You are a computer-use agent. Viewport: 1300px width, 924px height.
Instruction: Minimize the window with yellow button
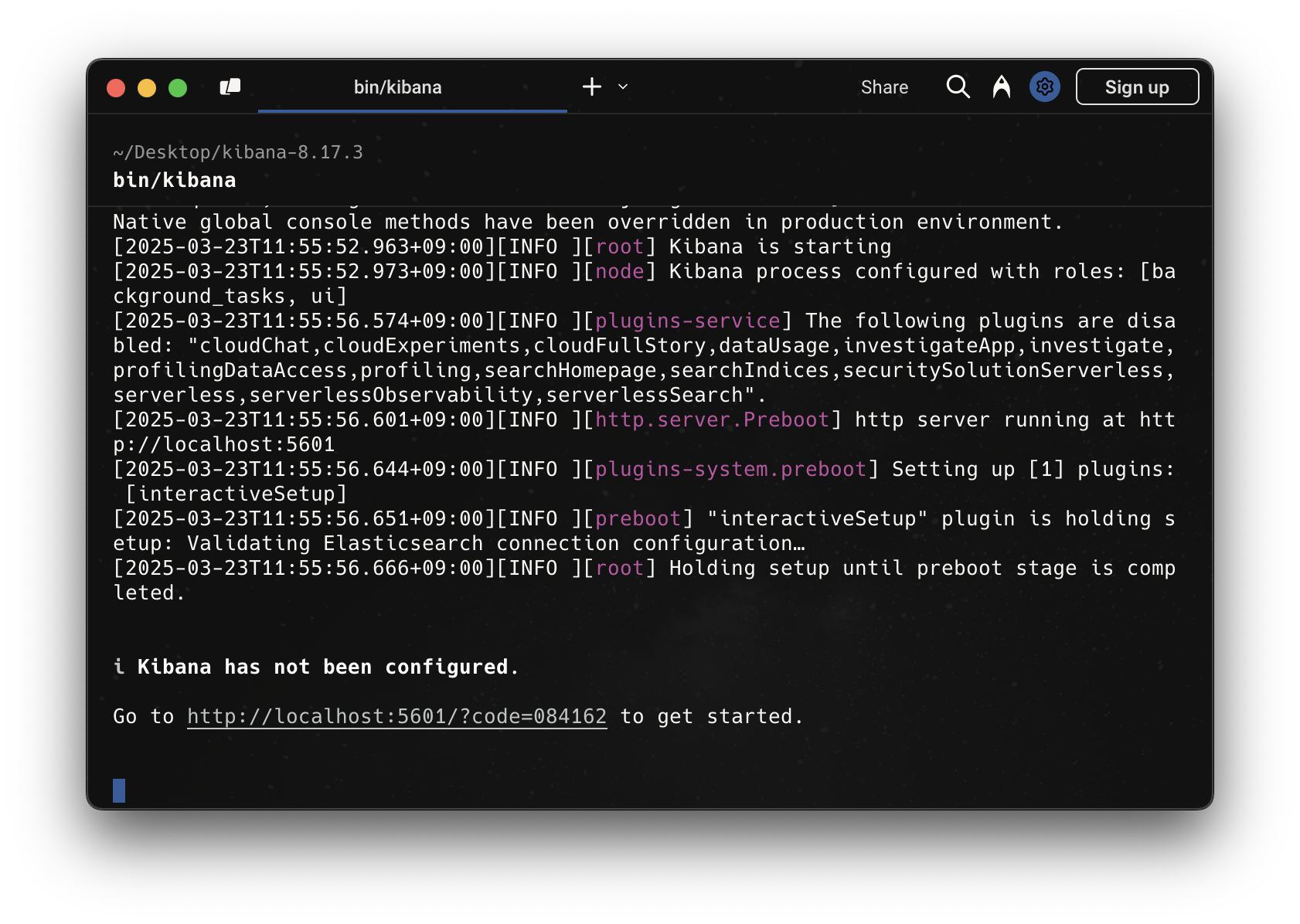tap(147, 88)
